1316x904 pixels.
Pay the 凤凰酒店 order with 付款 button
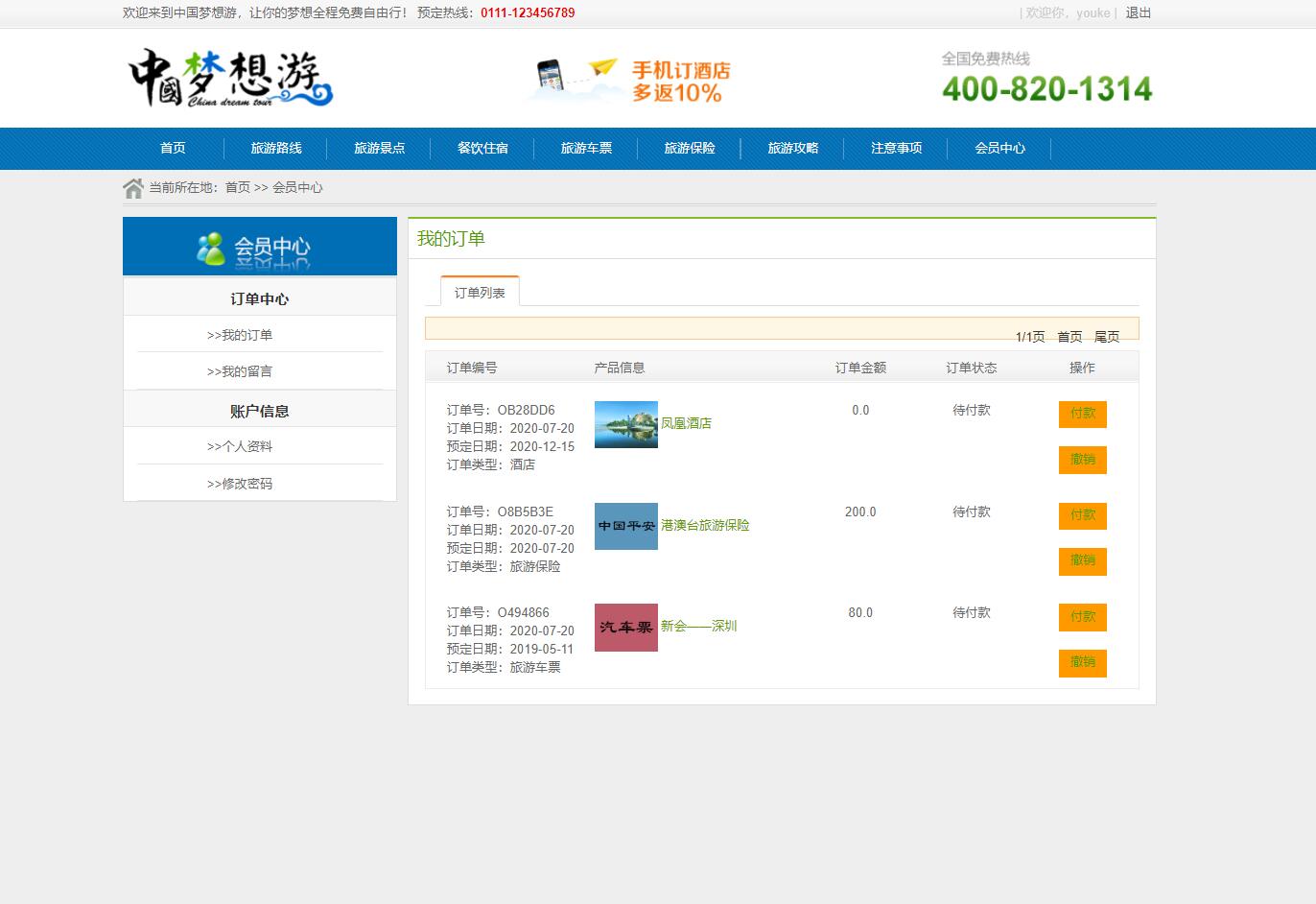[1082, 414]
